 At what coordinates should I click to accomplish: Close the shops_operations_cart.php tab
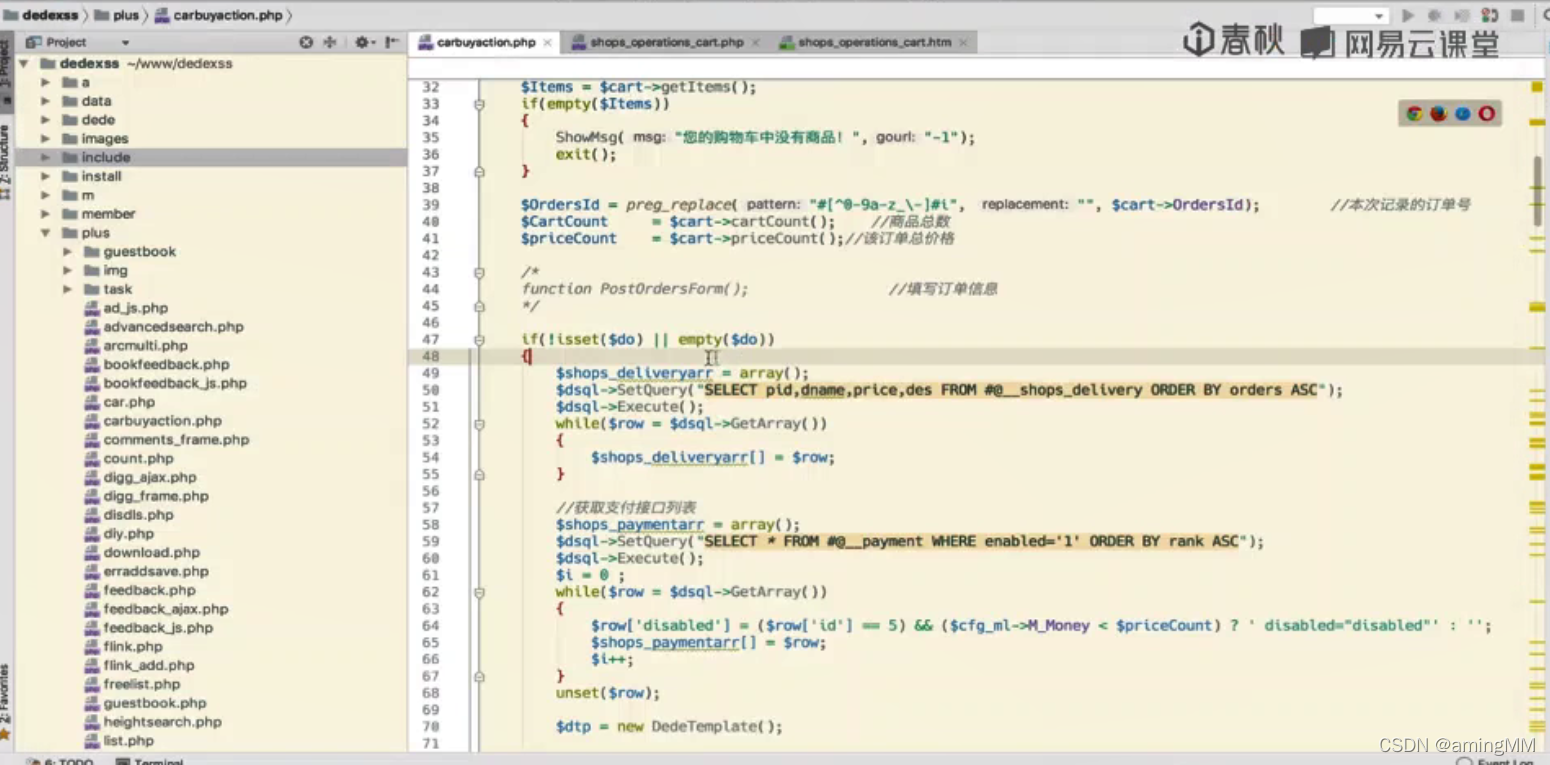755,43
